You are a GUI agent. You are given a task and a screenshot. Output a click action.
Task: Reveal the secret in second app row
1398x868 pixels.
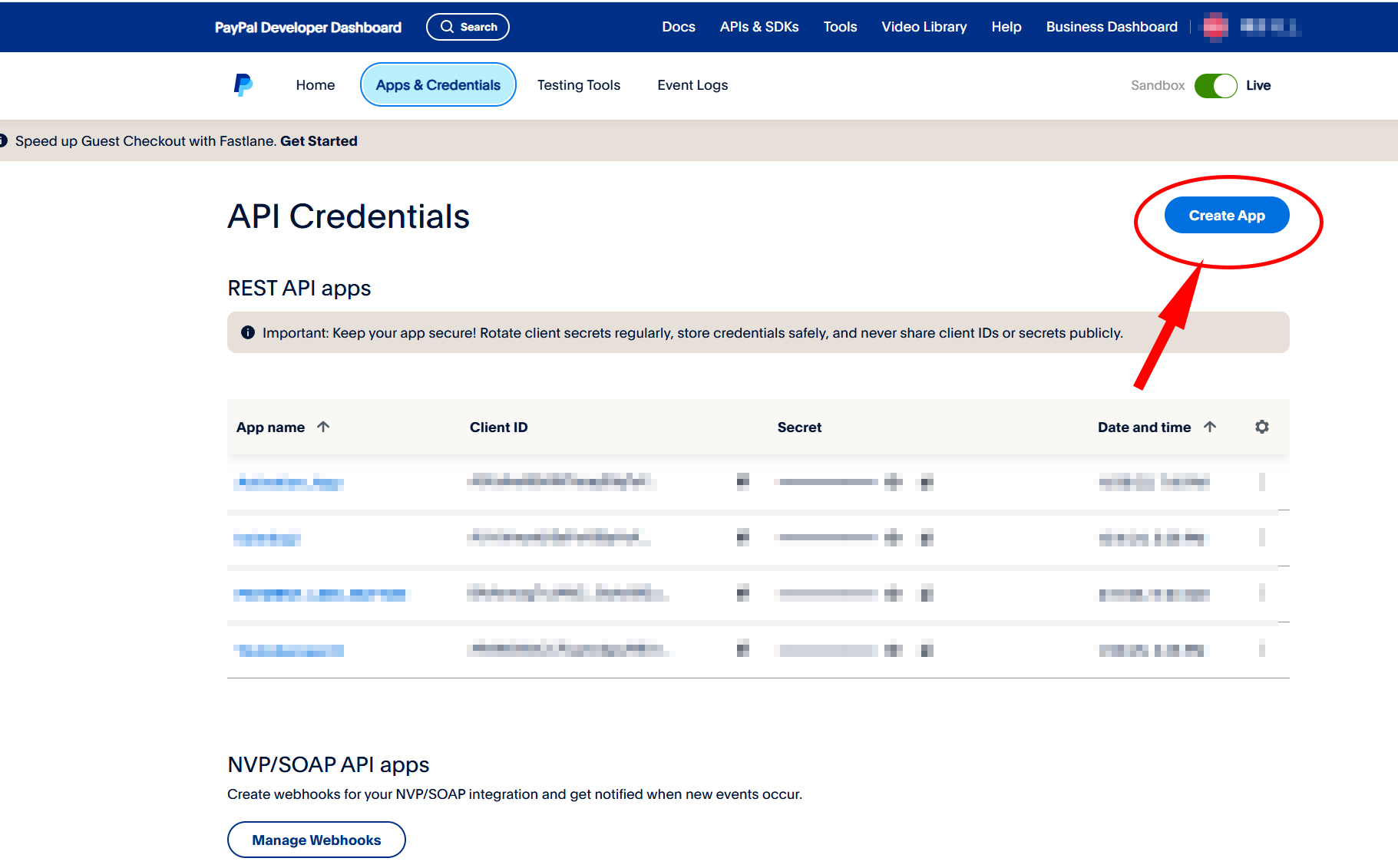[893, 537]
